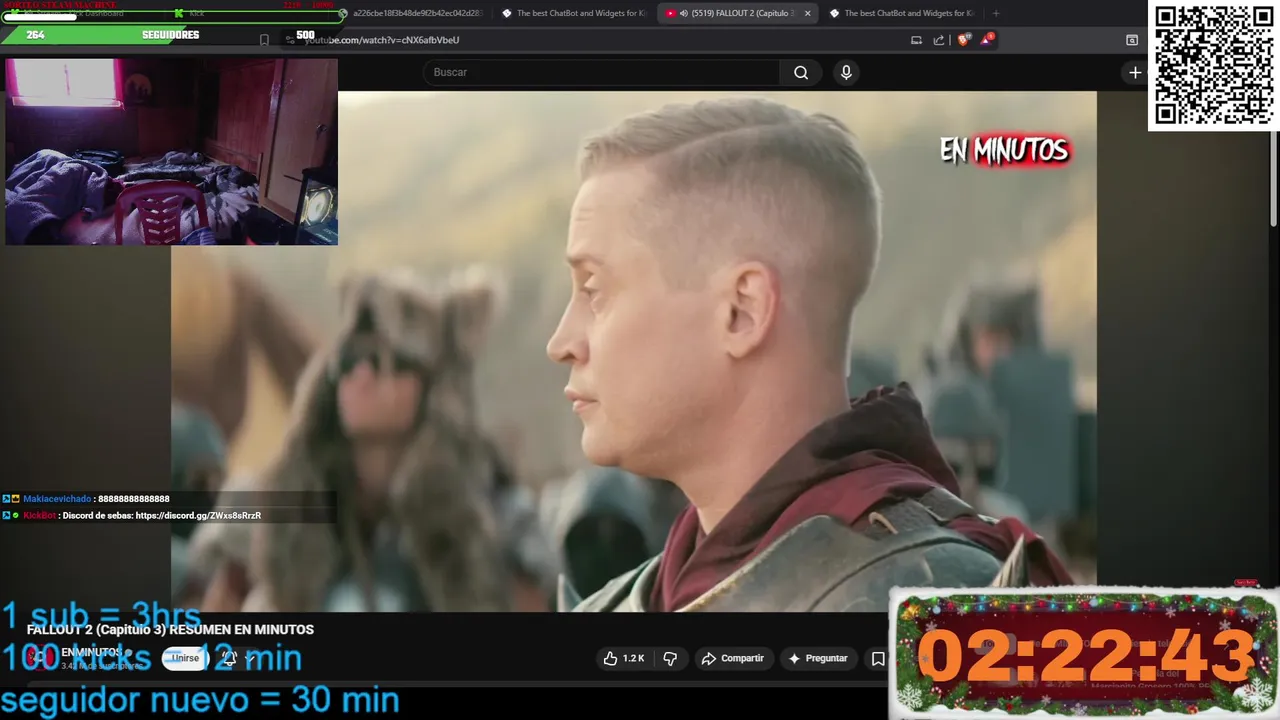
Task: Click the share page icon in address bar
Action: (939, 40)
